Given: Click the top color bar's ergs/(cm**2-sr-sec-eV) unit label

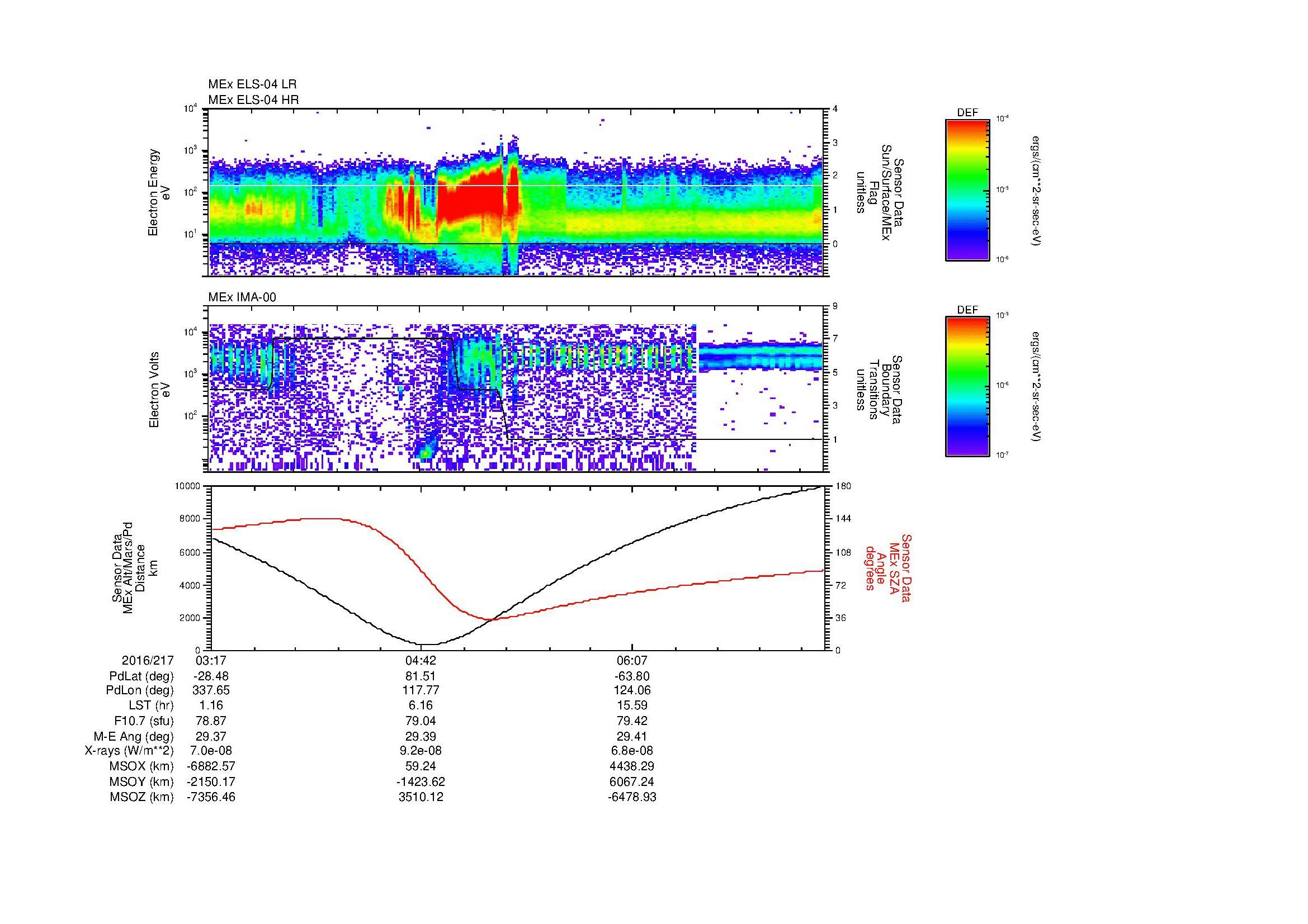Looking at the screenshot, I should [x=1035, y=191].
